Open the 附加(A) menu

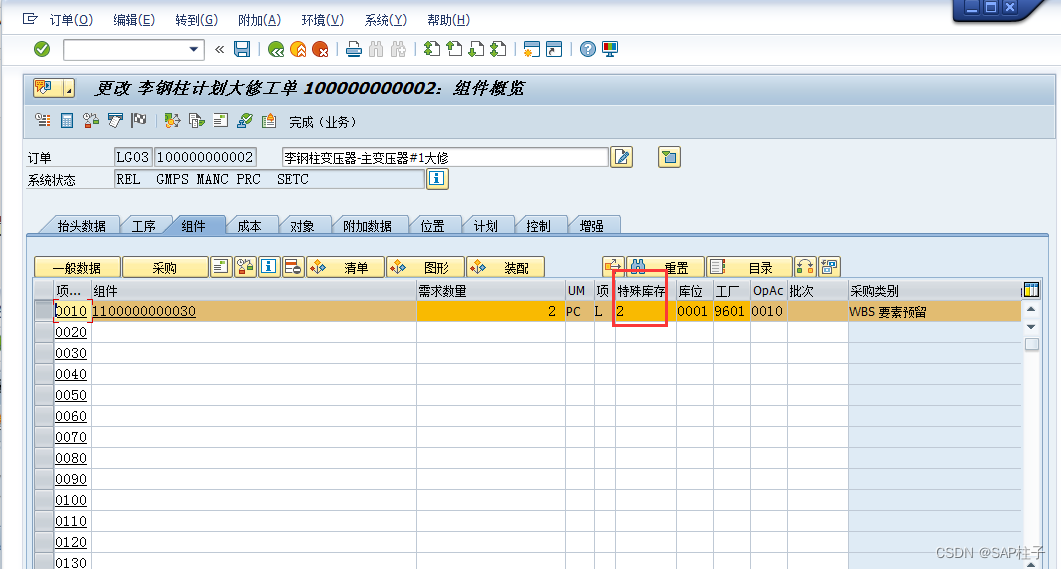(259, 20)
